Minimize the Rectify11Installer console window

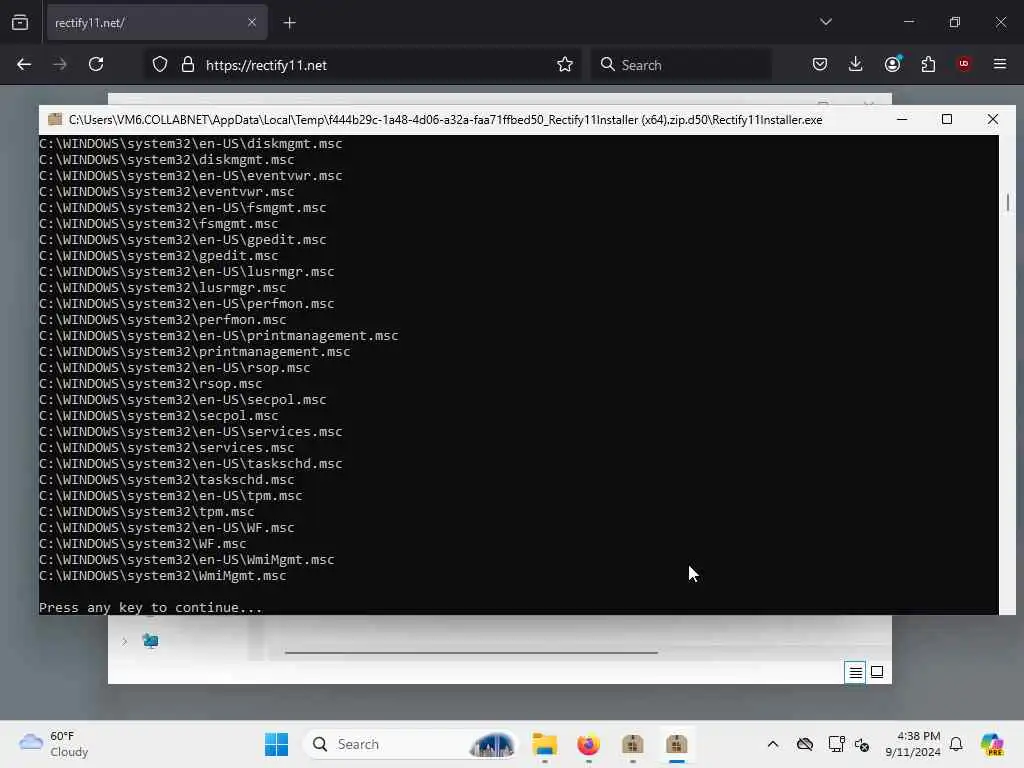tap(902, 120)
